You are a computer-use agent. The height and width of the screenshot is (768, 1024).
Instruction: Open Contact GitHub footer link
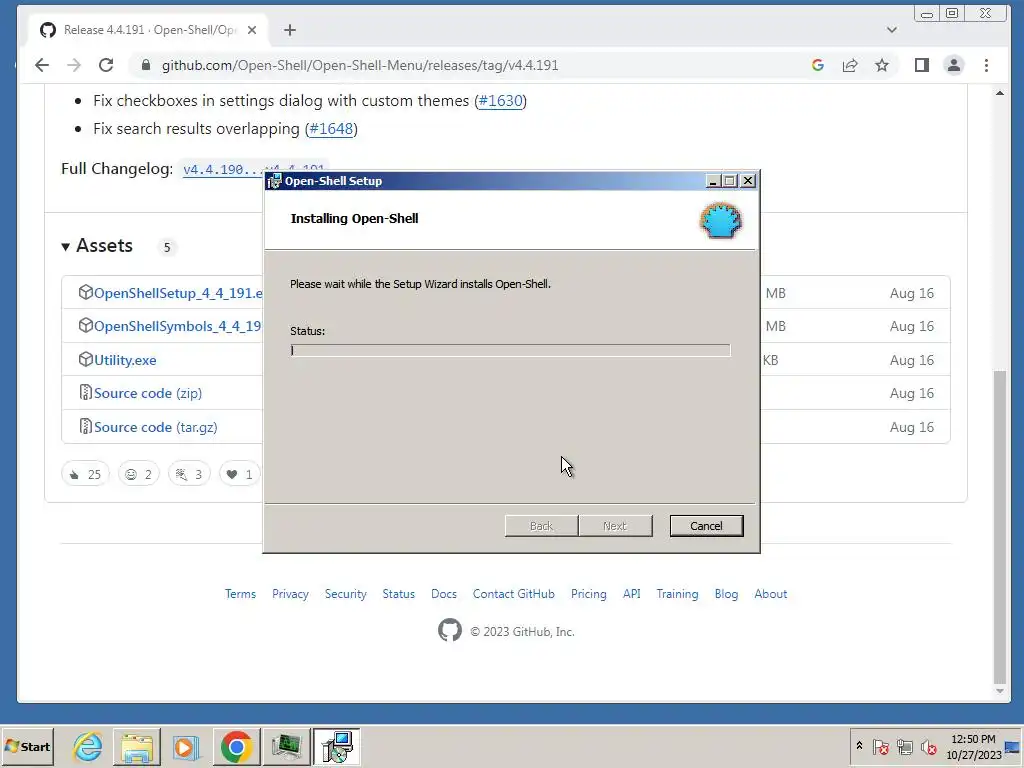[513, 594]
